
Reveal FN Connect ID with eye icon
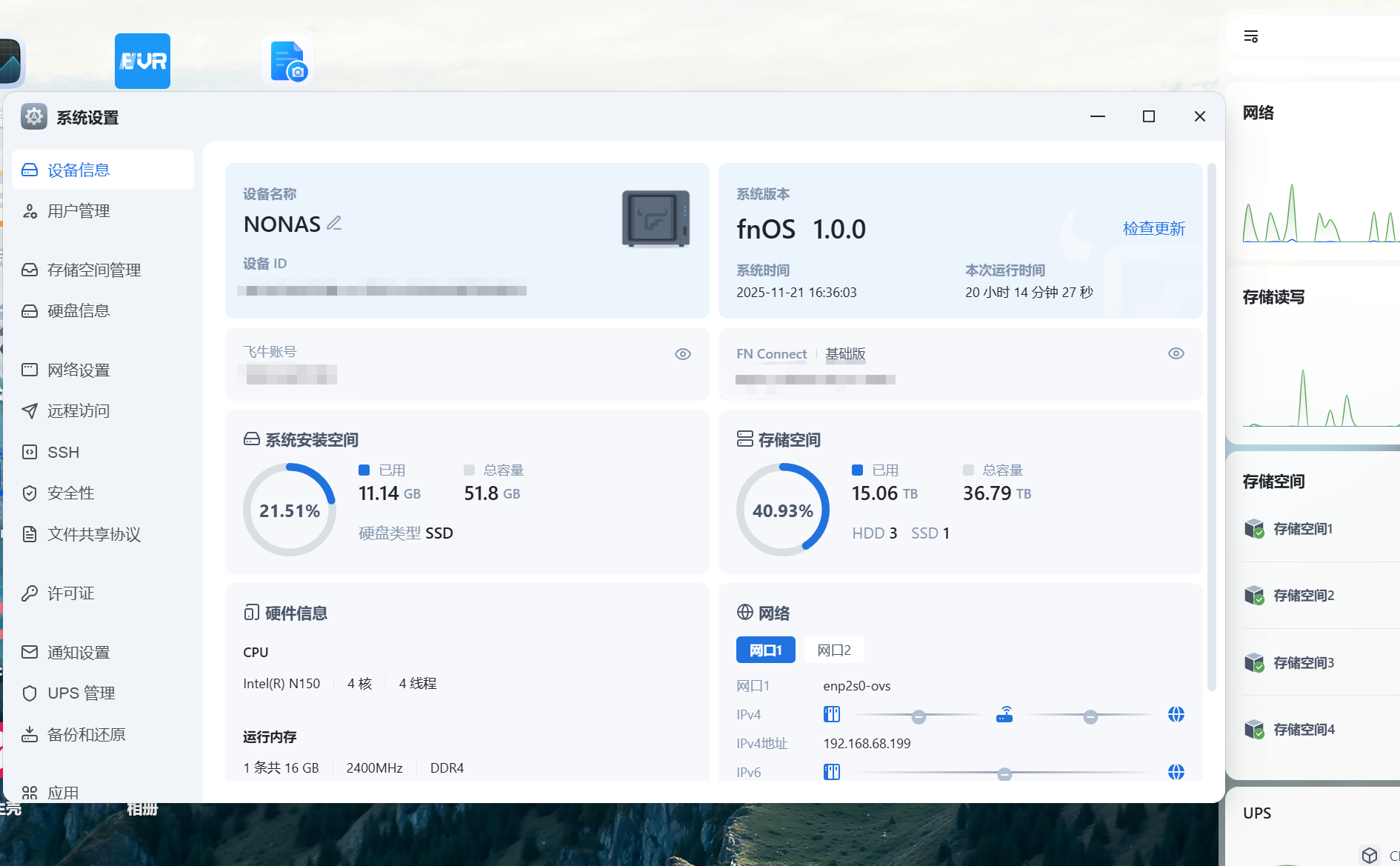tap(1176, 353)
